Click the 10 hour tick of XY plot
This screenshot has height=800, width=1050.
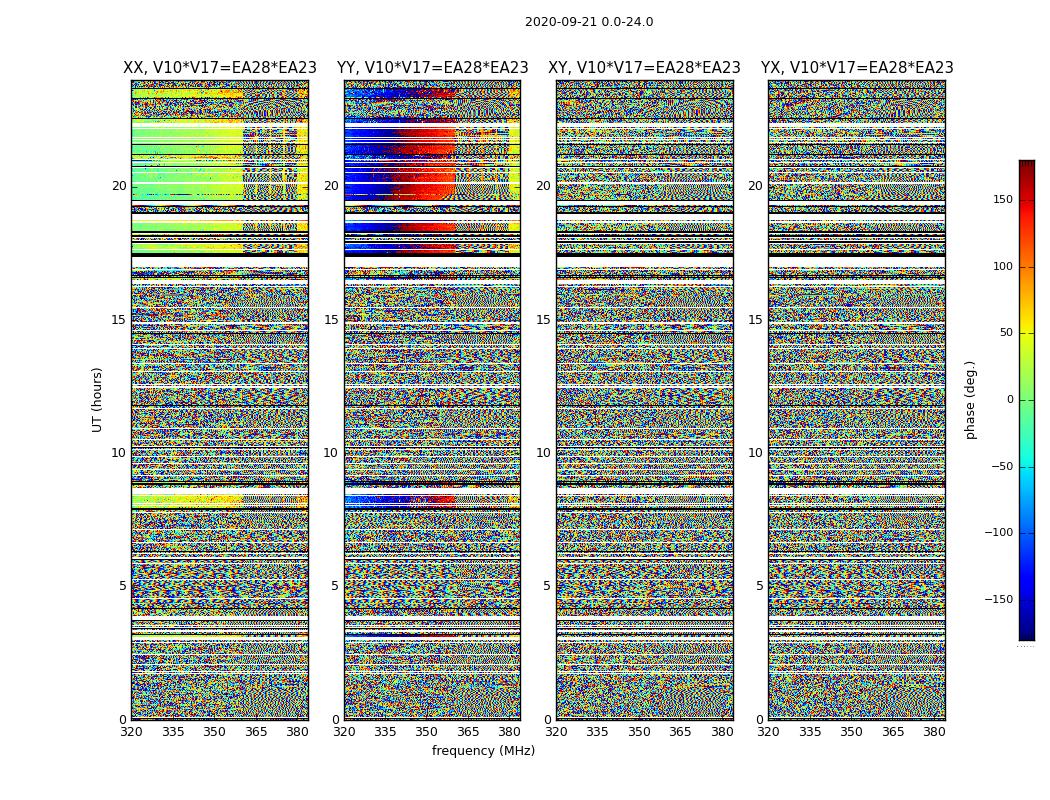[544, 453]
